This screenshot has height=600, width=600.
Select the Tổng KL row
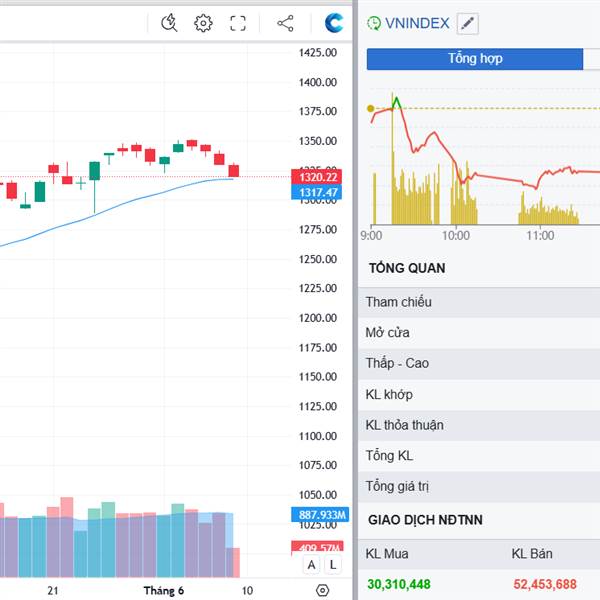click(x=479, y=456)
